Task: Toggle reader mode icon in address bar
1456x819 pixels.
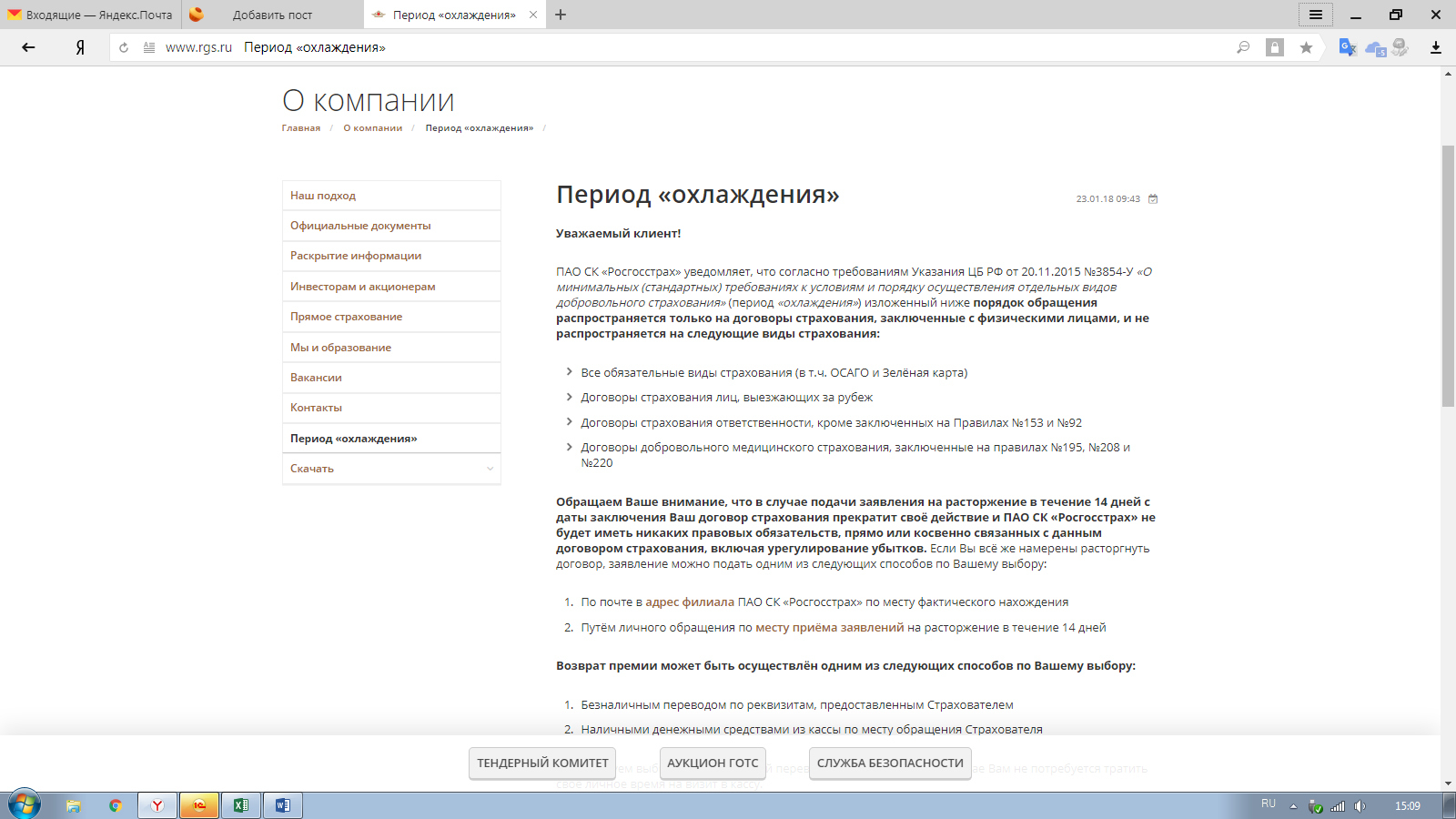Action: point(149,47)
